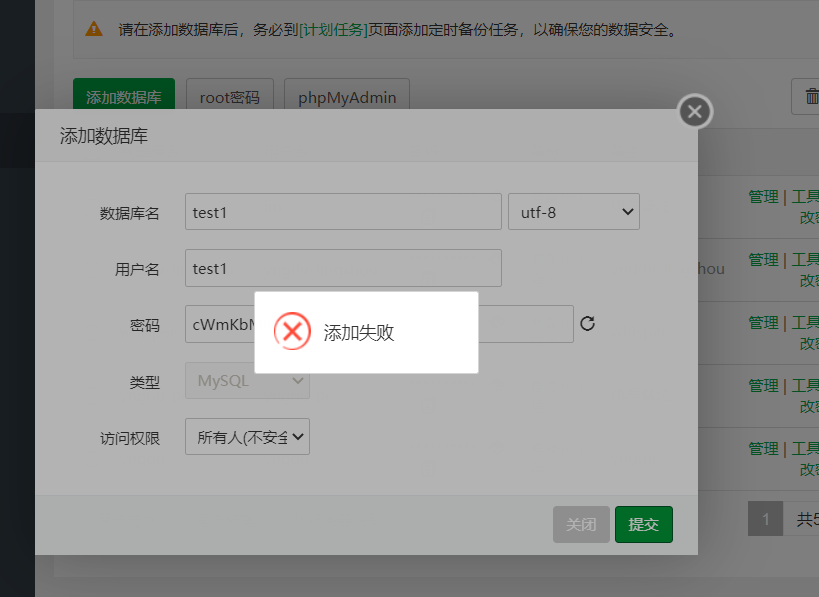The width and height of the screenshot is (819, 597).
Task: Click 管理 link in the second table row
Action: [x=763, y=260]
